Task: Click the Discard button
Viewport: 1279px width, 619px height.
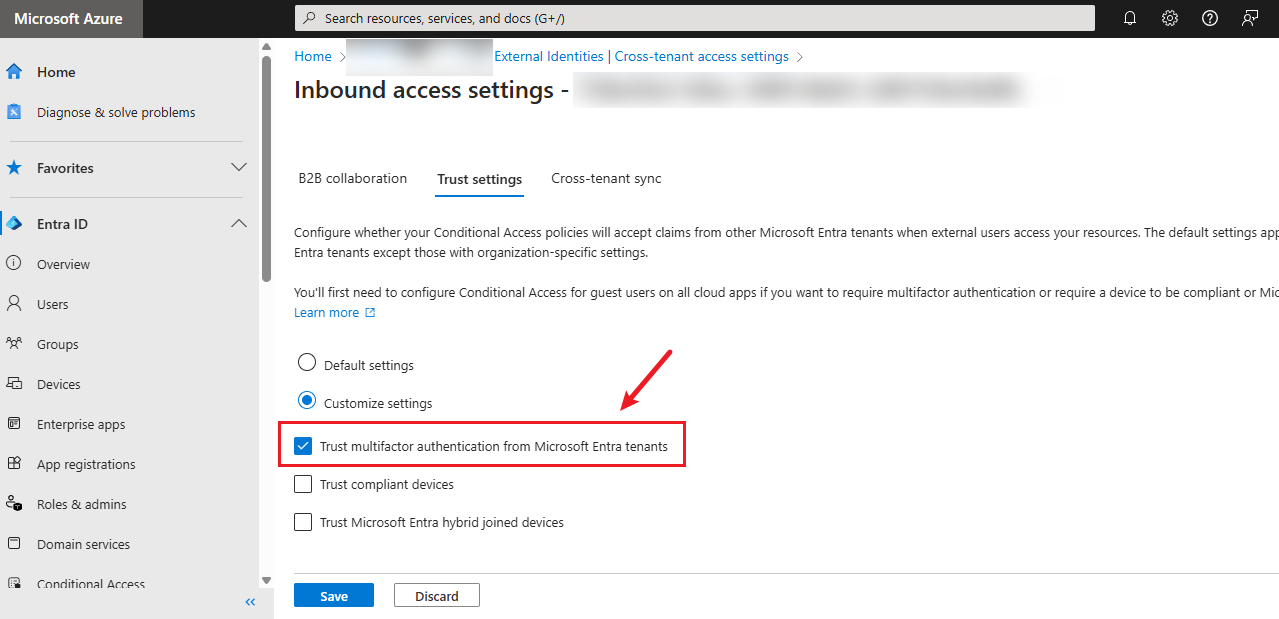Action: 437,595
